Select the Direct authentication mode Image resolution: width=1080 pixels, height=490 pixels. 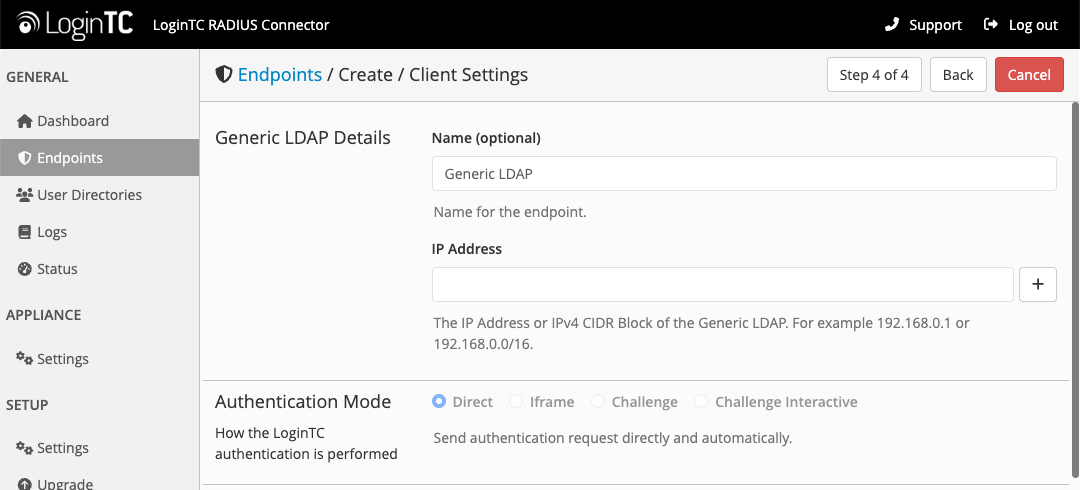pyautogui.click(x=439, y=402)
